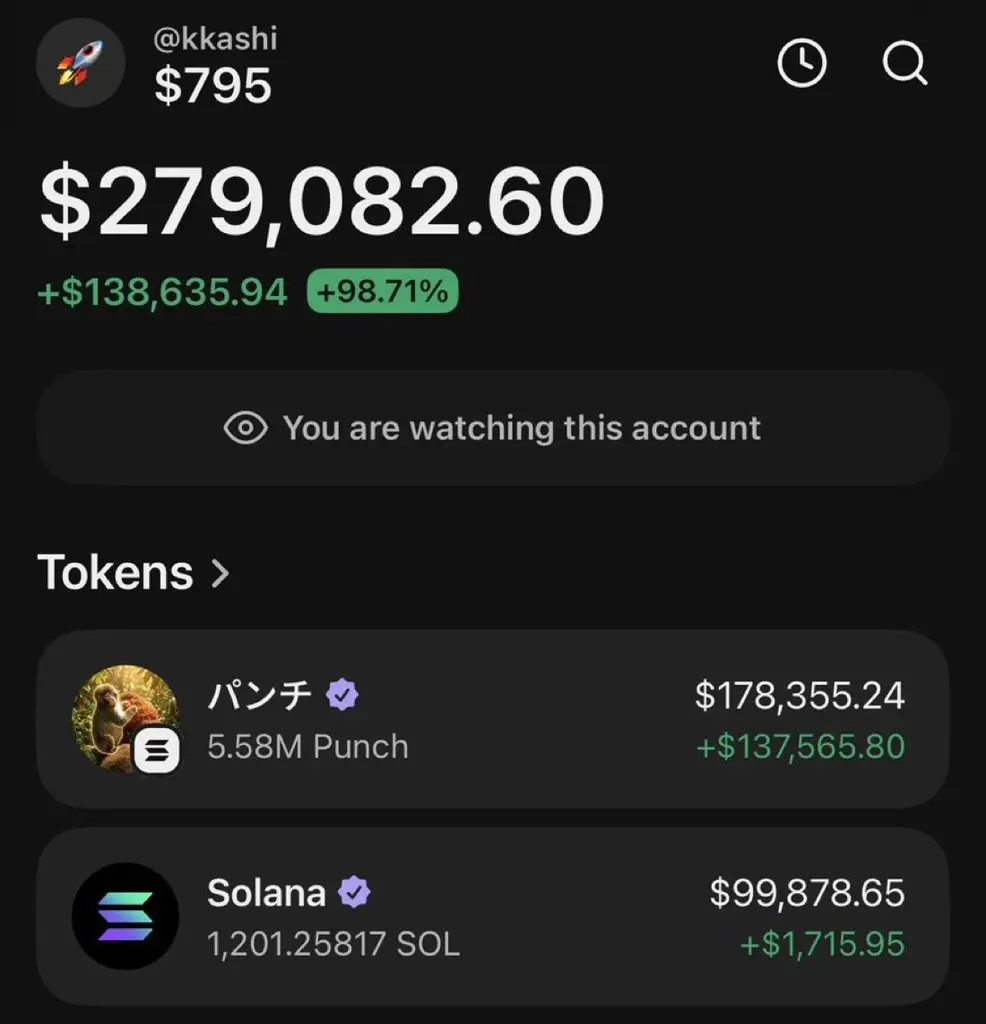This screenshot has height=1024, width=986.
Task: Tap the search magnifier icon
Action: click(x=905, y=63)
